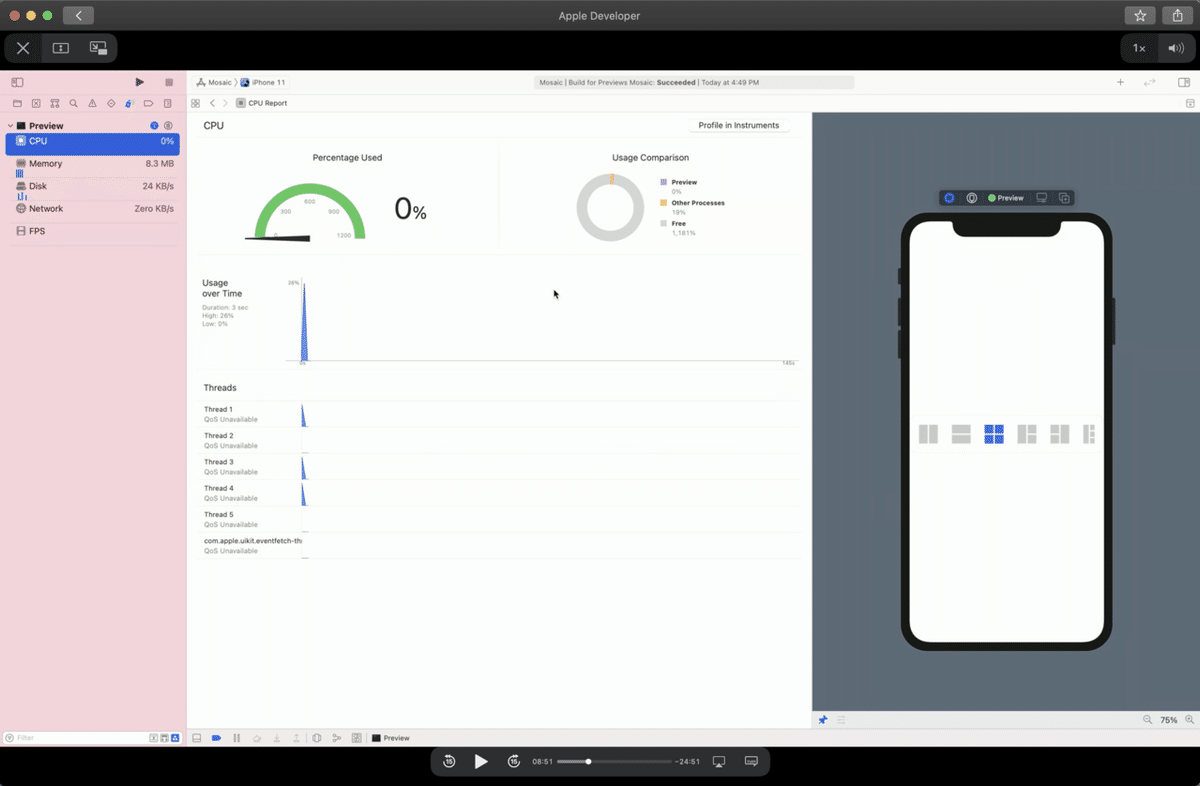Open preview device settings display icon
The height and width of the screenshot is (786, 1200).
(x=1042, y=198)
